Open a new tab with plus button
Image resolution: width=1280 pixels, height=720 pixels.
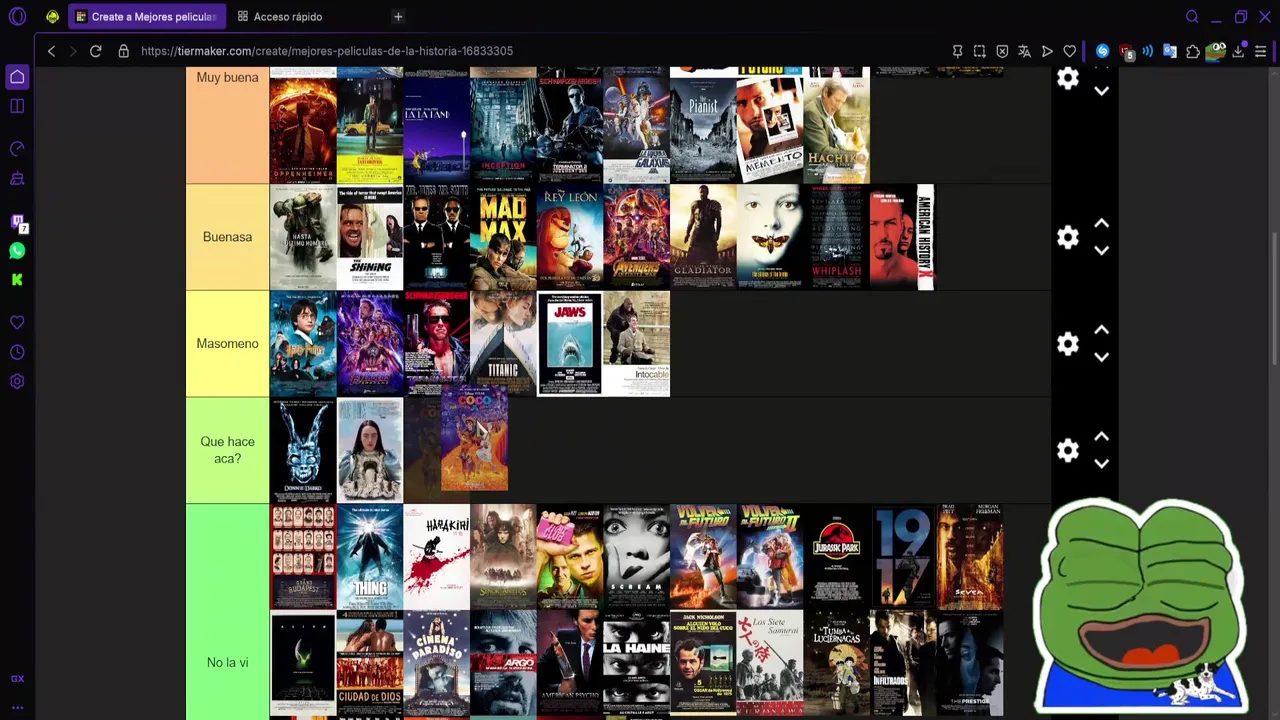[398, 16]
